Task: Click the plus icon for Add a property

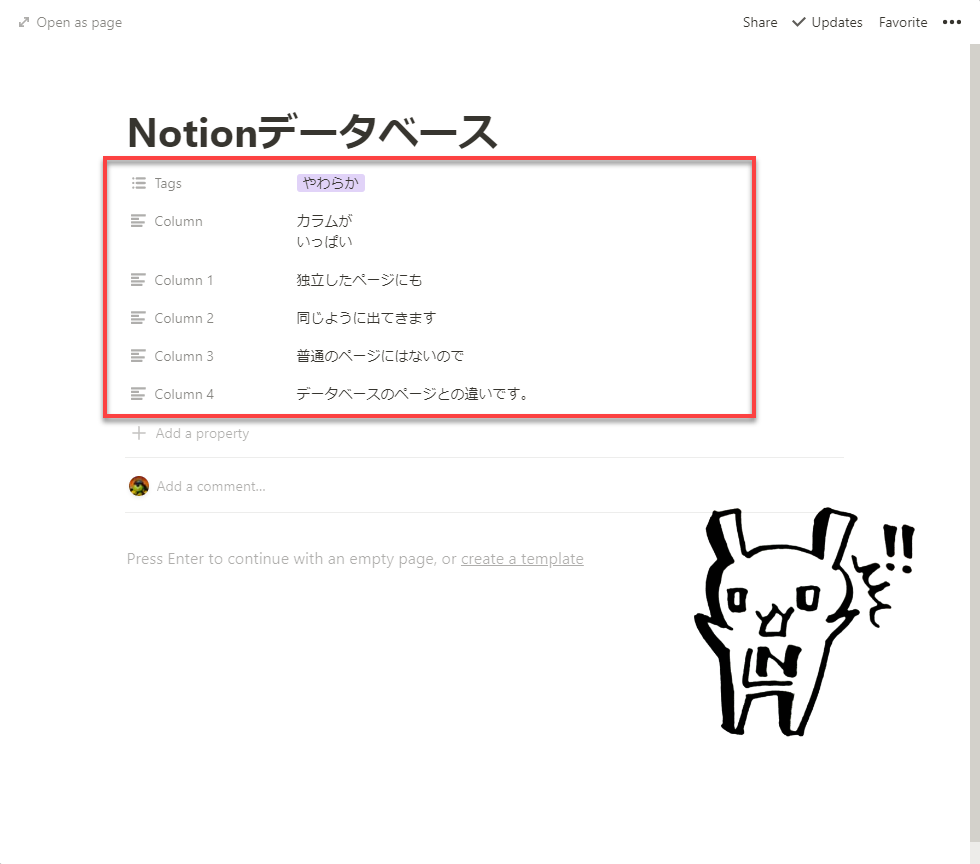Action: (x=139, y=433)
